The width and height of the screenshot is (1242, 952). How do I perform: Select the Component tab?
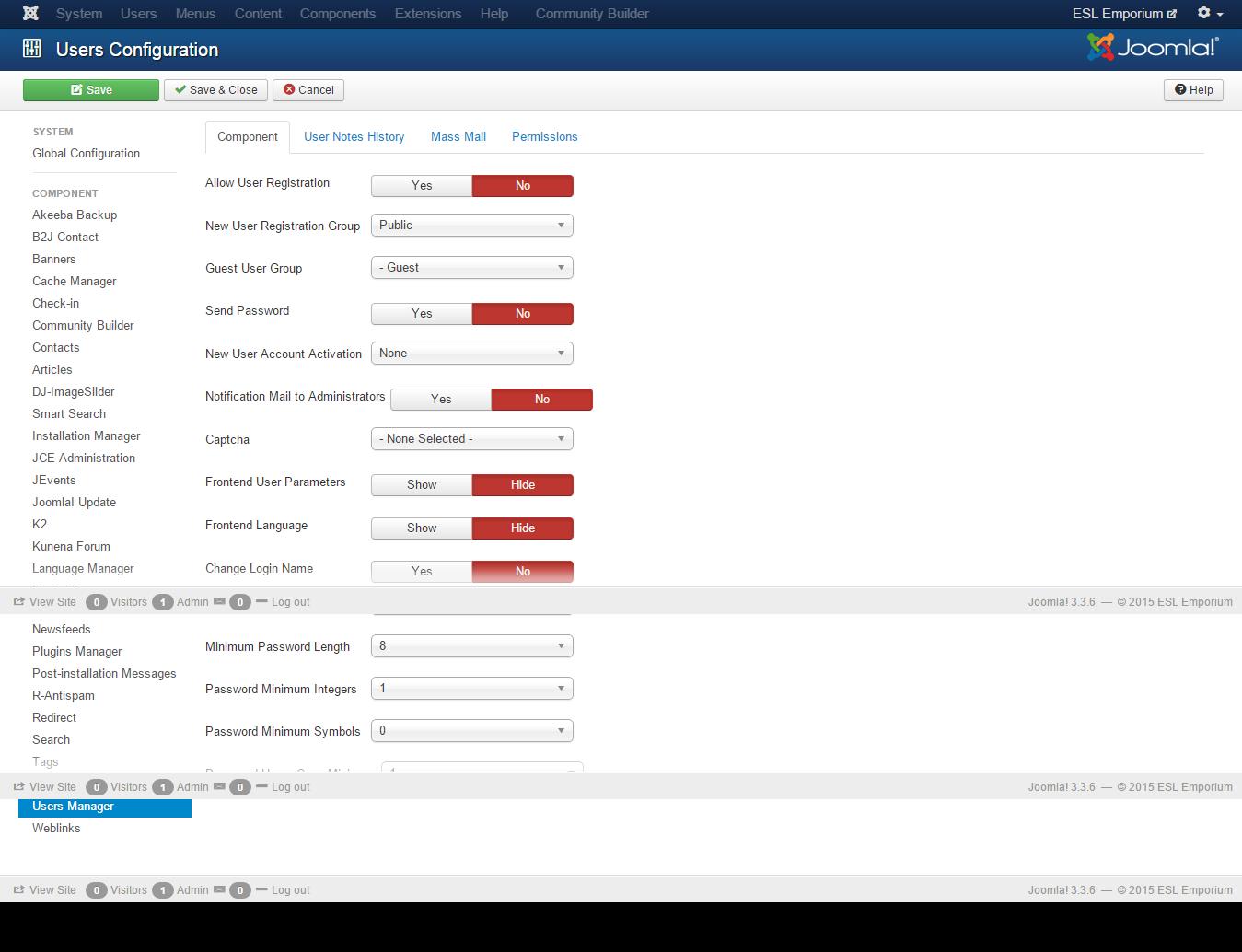(248, 137)
